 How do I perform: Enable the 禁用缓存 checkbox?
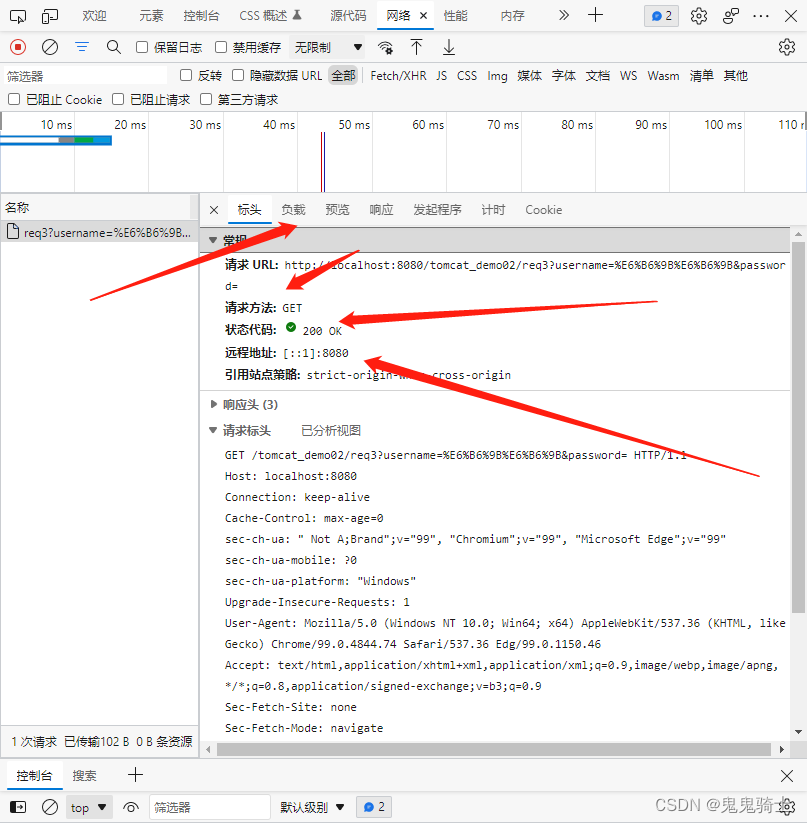(221, 47)
